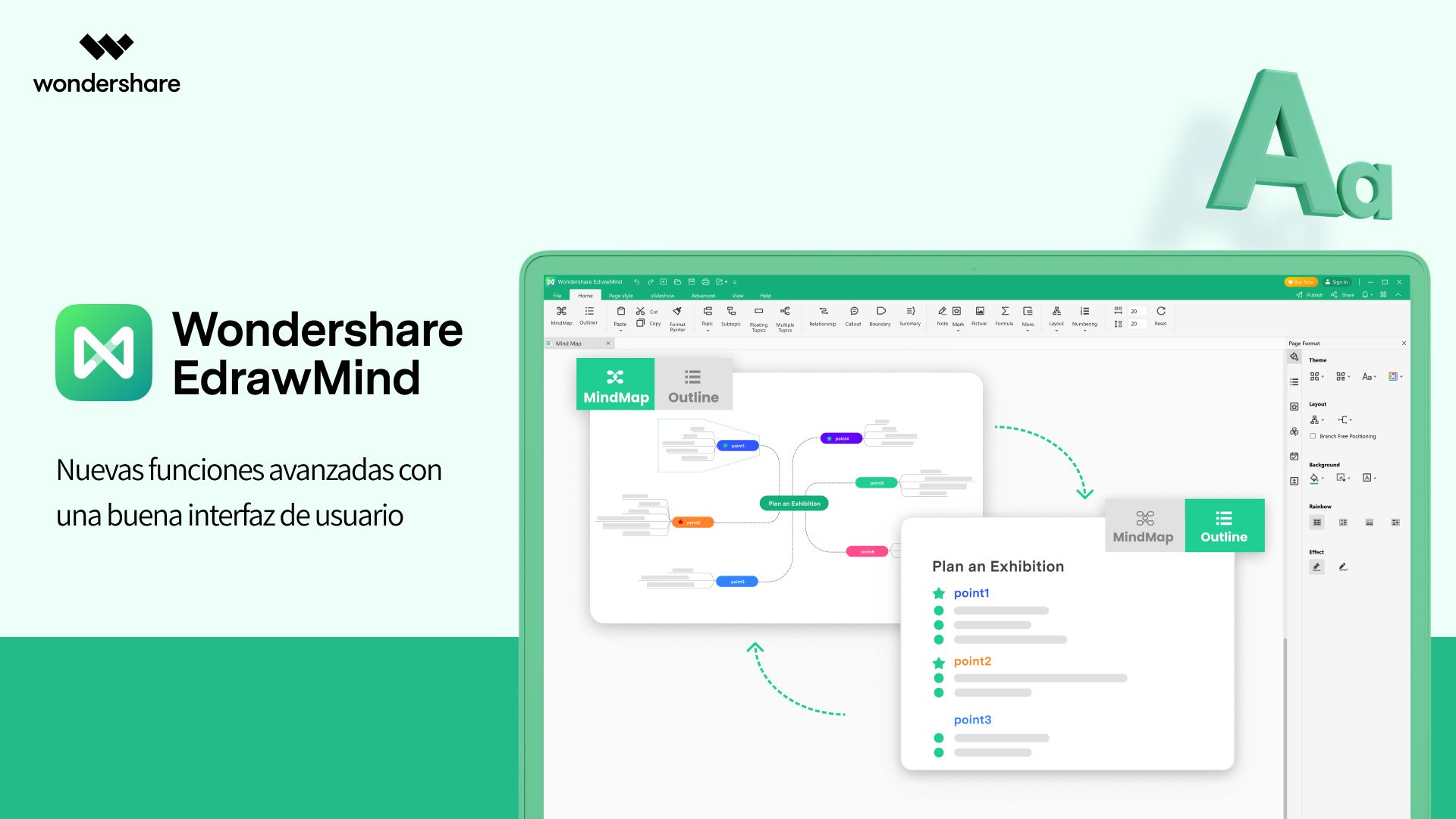Click the Subtopic icon
The width and height of the screenshot is (1456, 819).
[731, 312]
